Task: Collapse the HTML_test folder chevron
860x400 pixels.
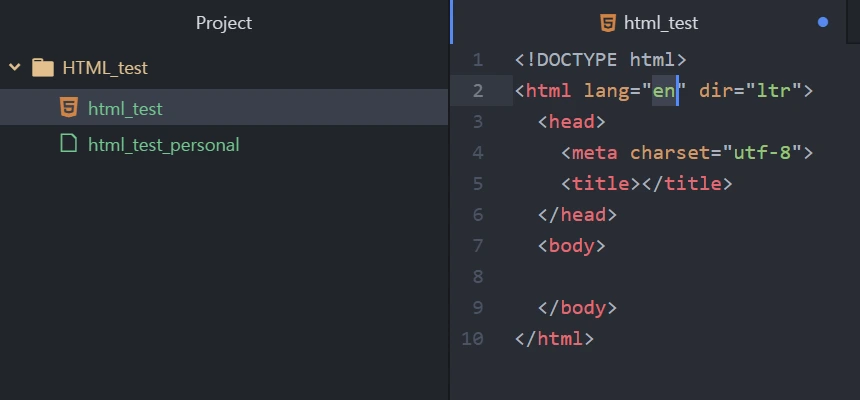Action: click(15, 68)
